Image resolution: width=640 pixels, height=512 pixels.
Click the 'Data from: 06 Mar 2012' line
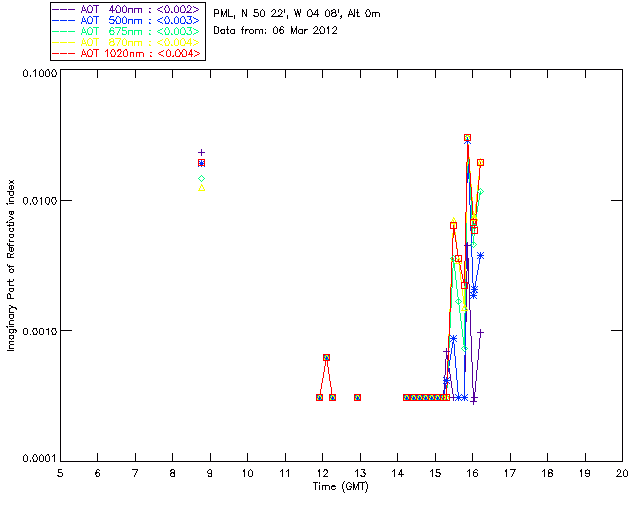pos(276,30)
